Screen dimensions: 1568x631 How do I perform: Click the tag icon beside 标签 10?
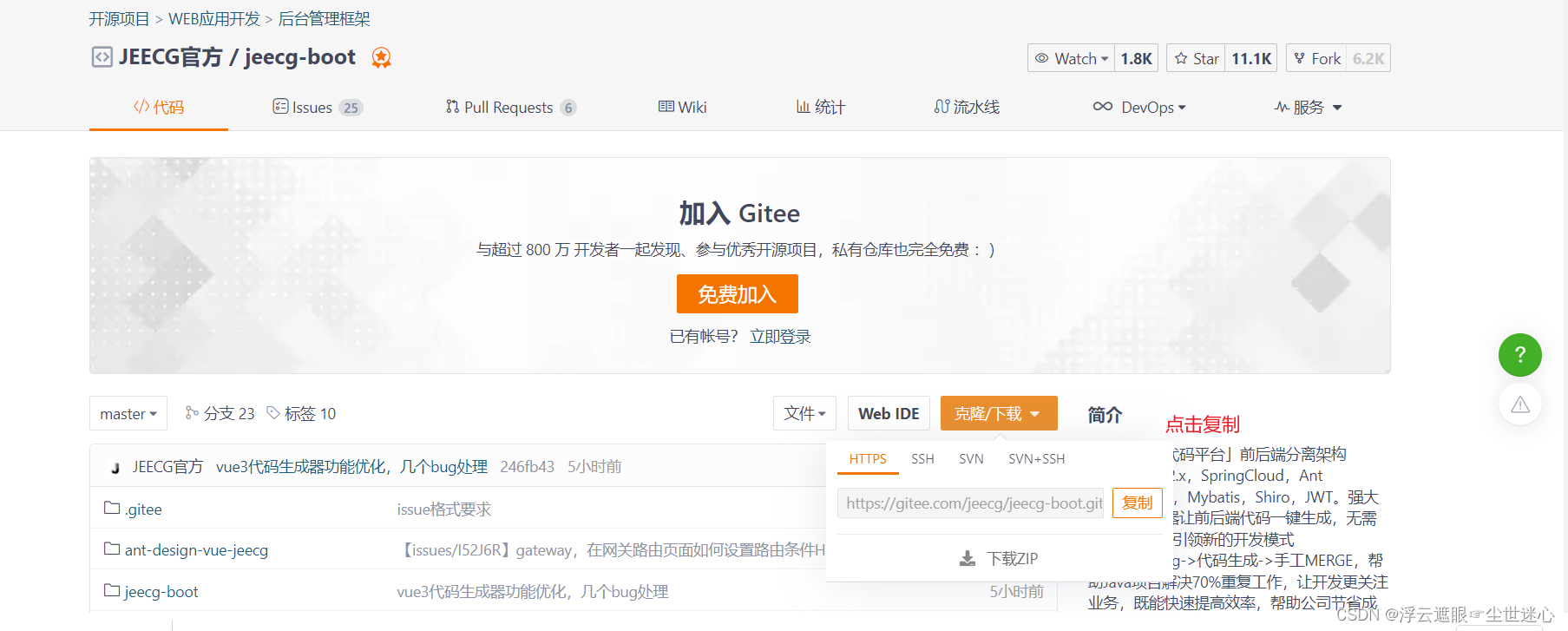(272, 413)
